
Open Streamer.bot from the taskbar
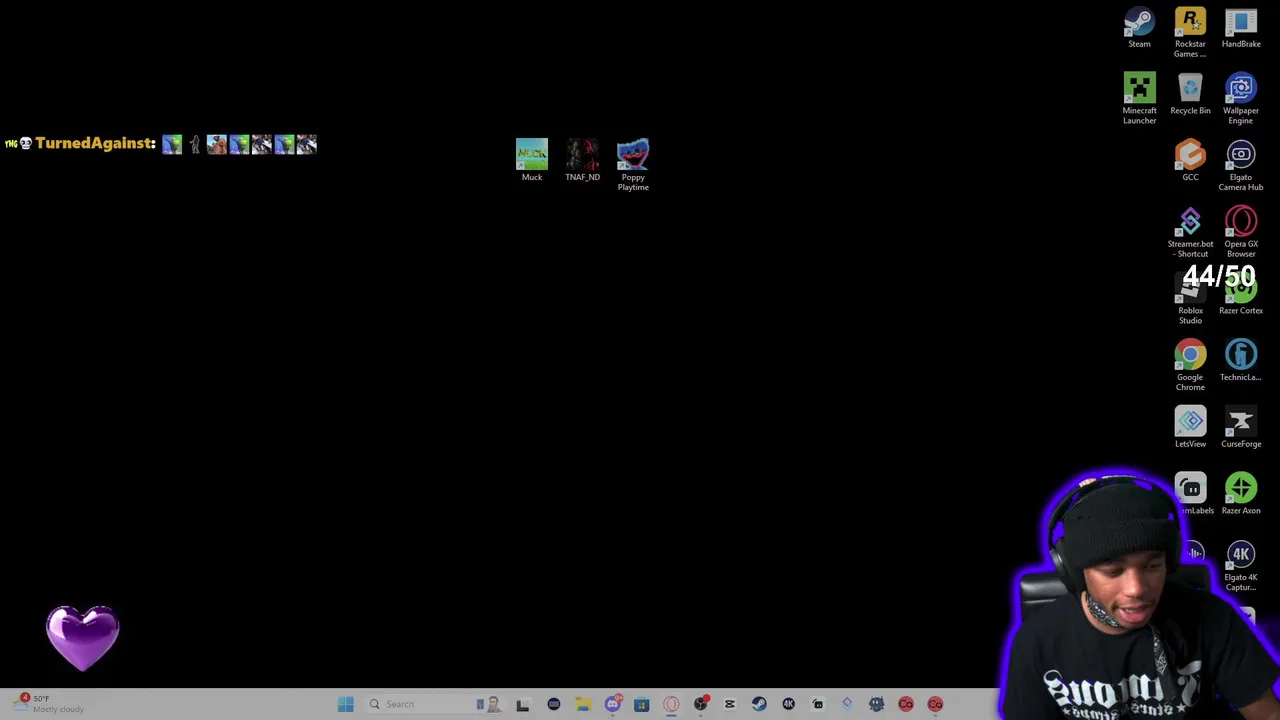point(847,704)
